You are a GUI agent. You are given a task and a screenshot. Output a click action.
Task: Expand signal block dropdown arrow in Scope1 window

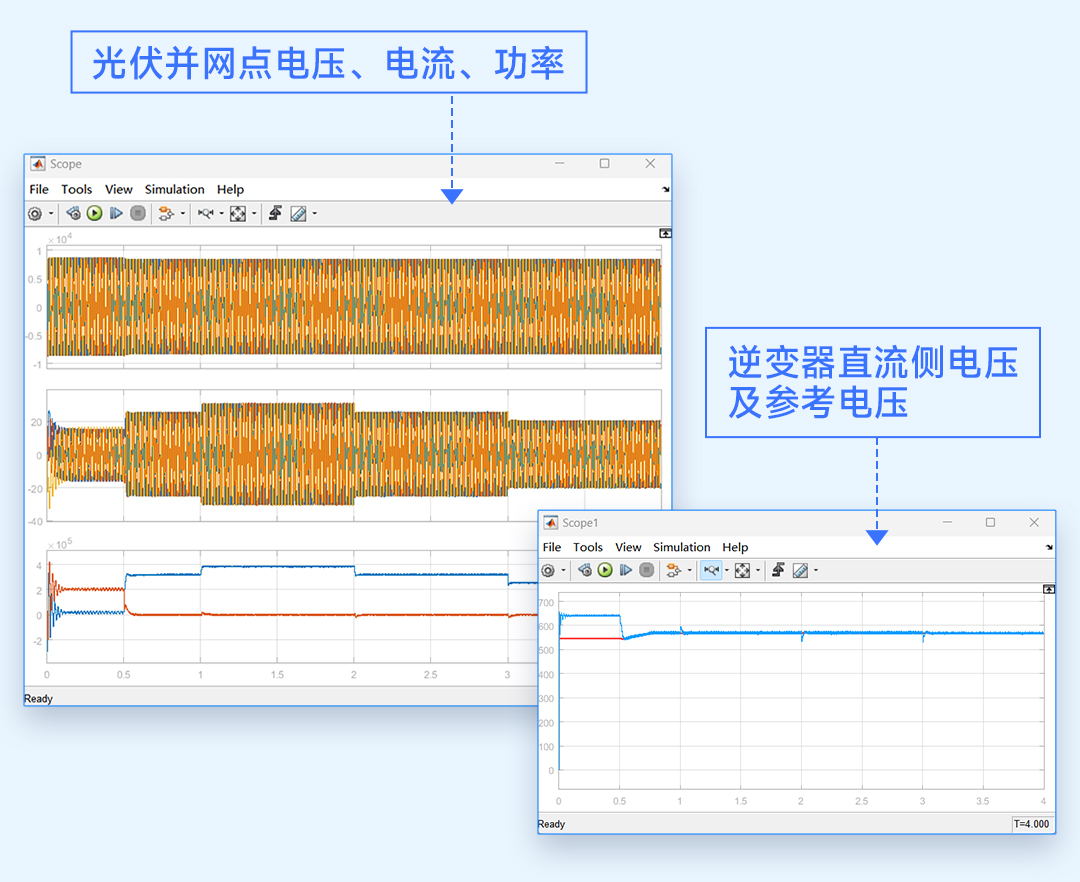point(689,570)
